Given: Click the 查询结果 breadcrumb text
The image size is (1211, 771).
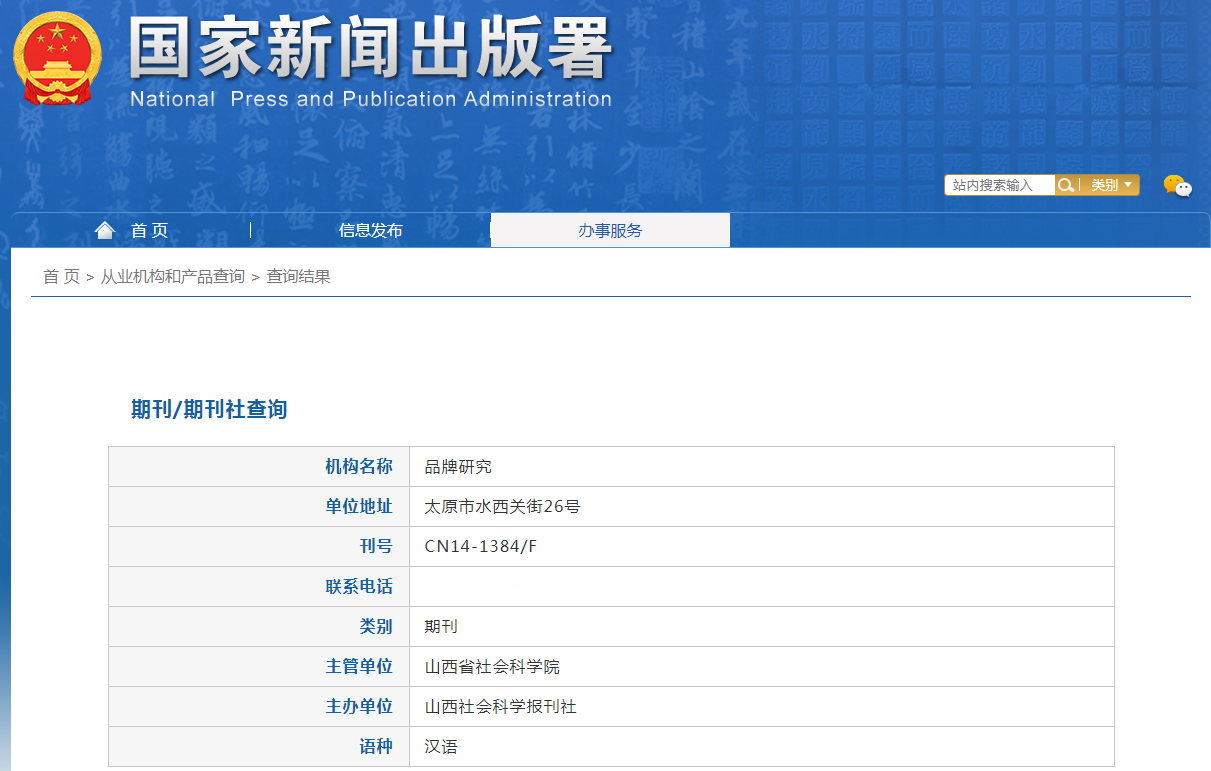Looking at the screenshot, I should 298,277.
